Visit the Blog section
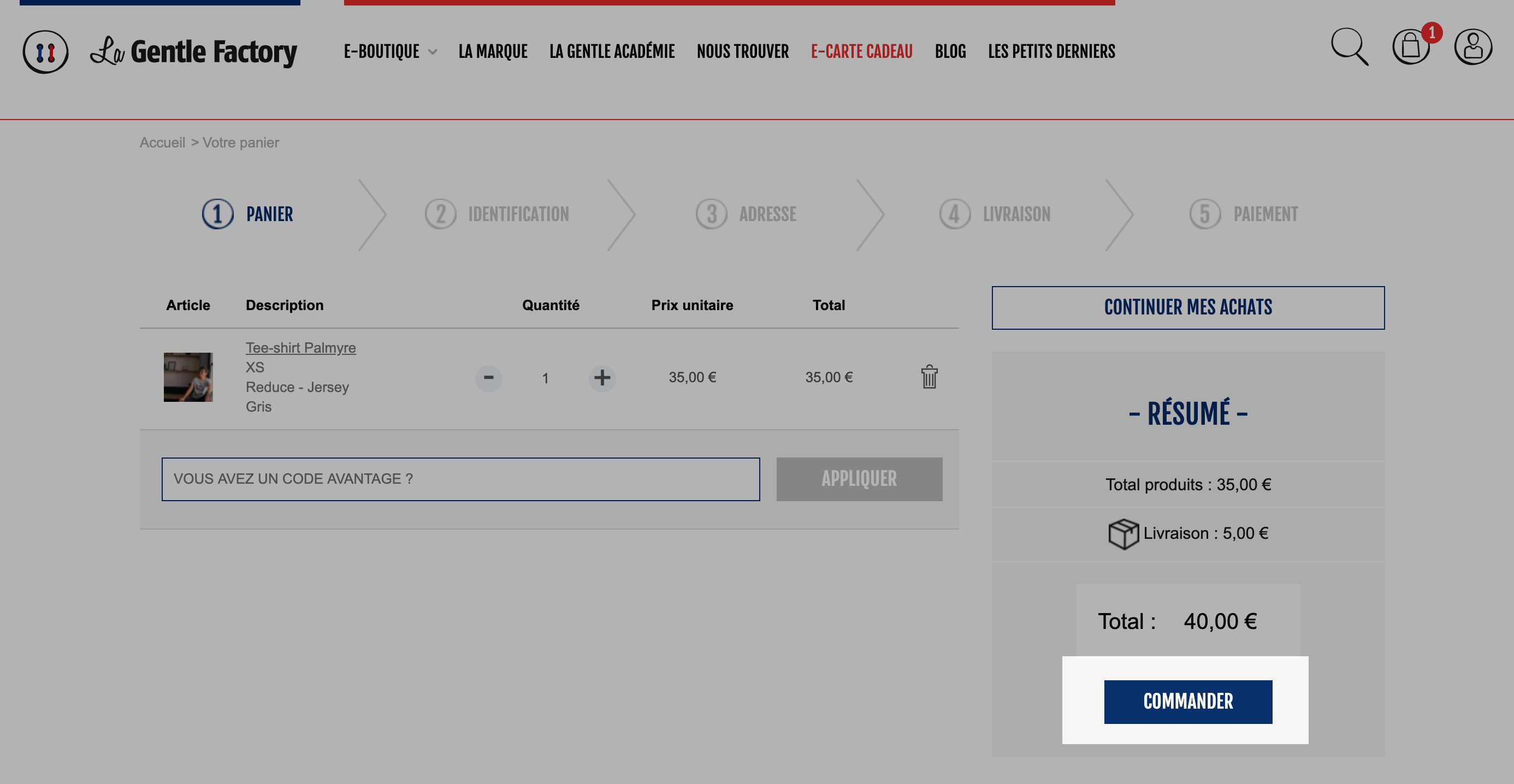This screenshot has width=1514, height=784. (x=950, y=52)
